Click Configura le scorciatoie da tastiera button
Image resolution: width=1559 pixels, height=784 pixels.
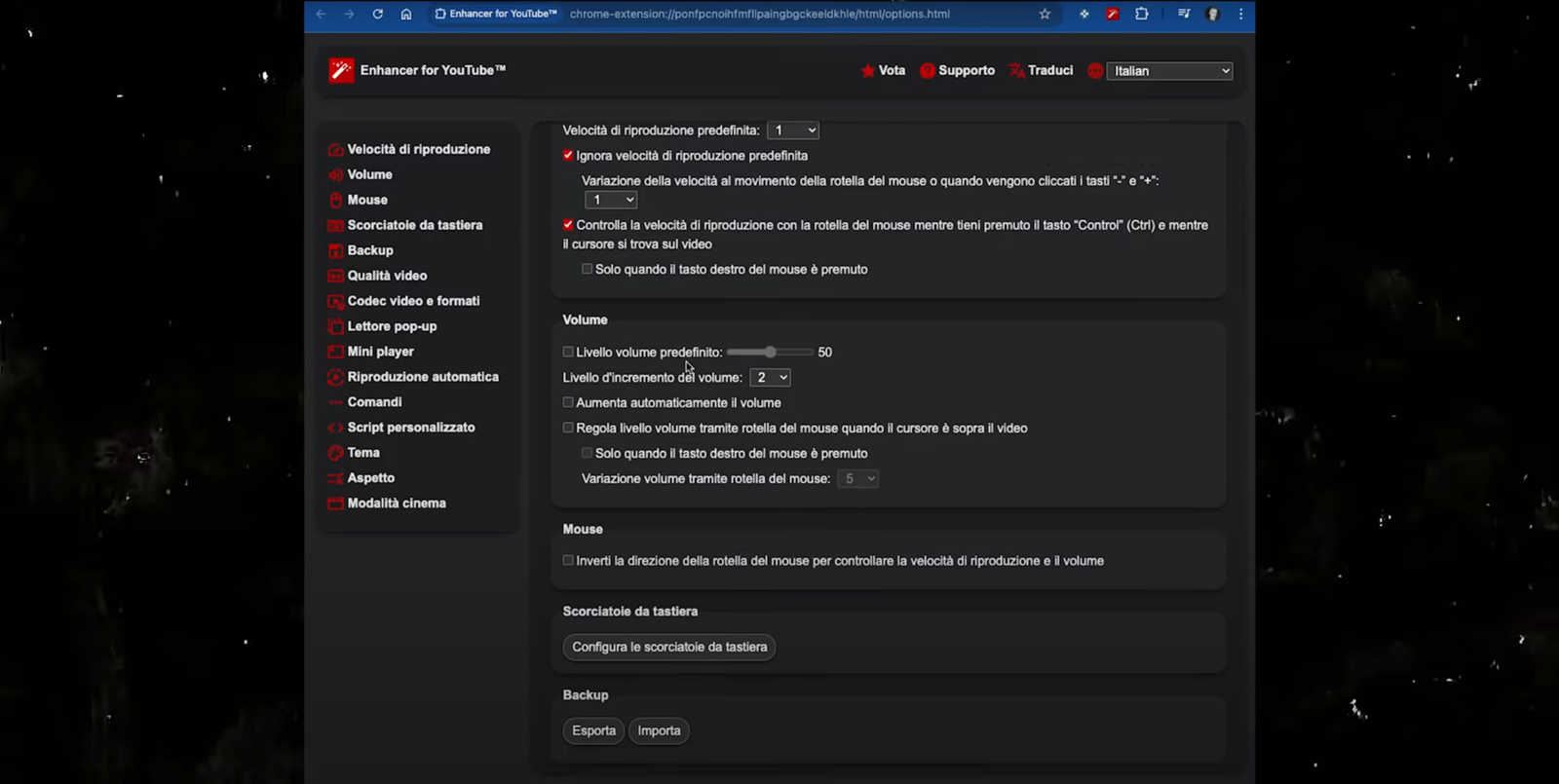669,647
